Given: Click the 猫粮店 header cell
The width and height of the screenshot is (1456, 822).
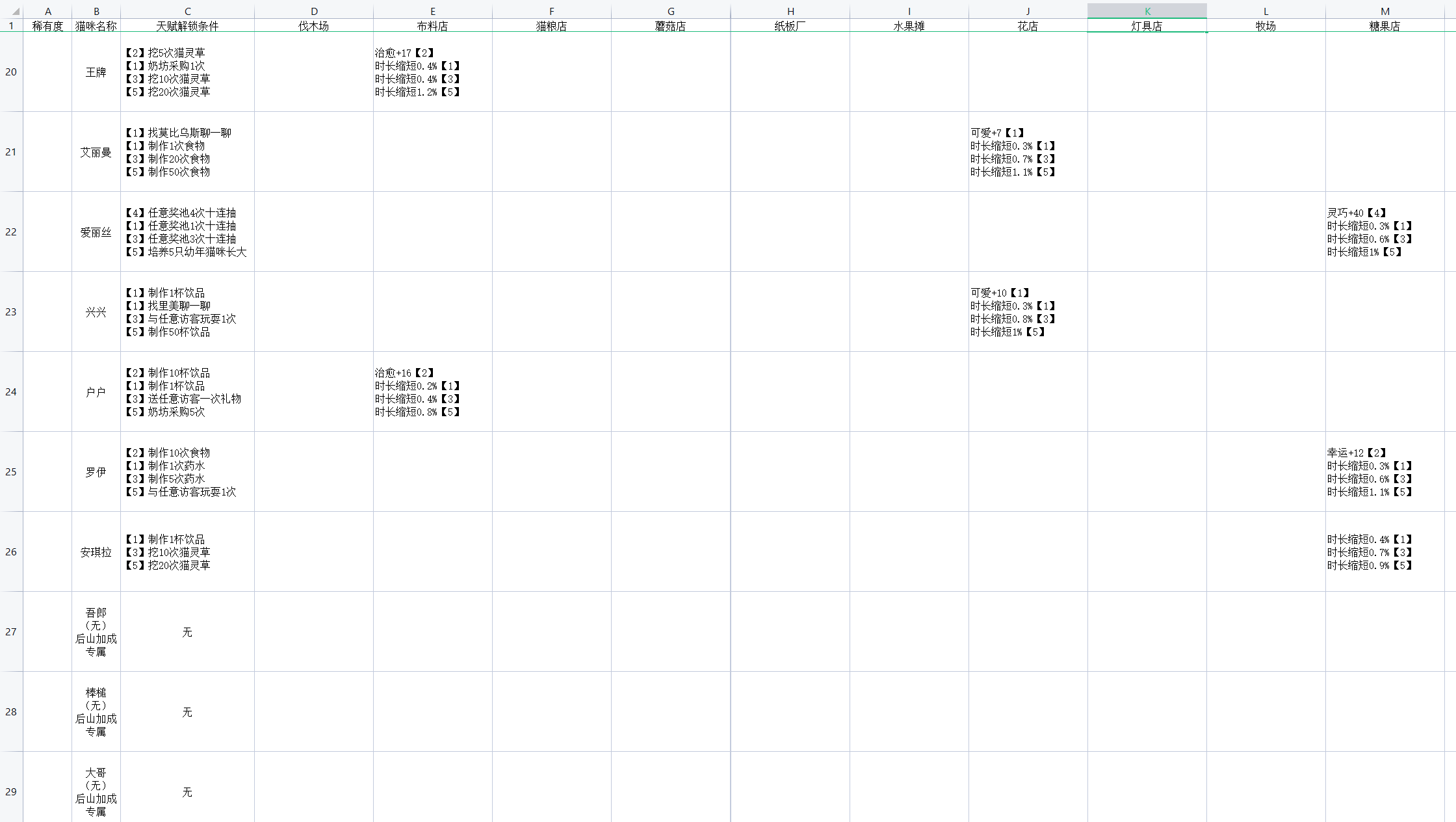Looking at the screenshot, I should [552, 26].
